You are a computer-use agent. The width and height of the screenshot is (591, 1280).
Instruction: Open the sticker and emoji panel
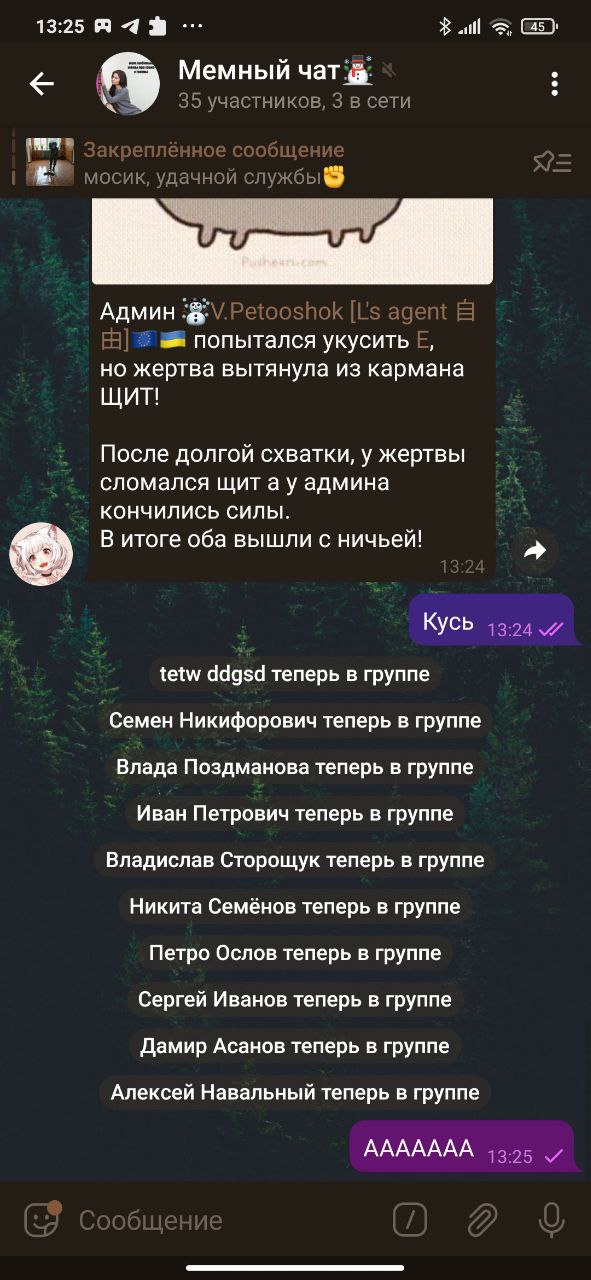tap(42, 1219)
